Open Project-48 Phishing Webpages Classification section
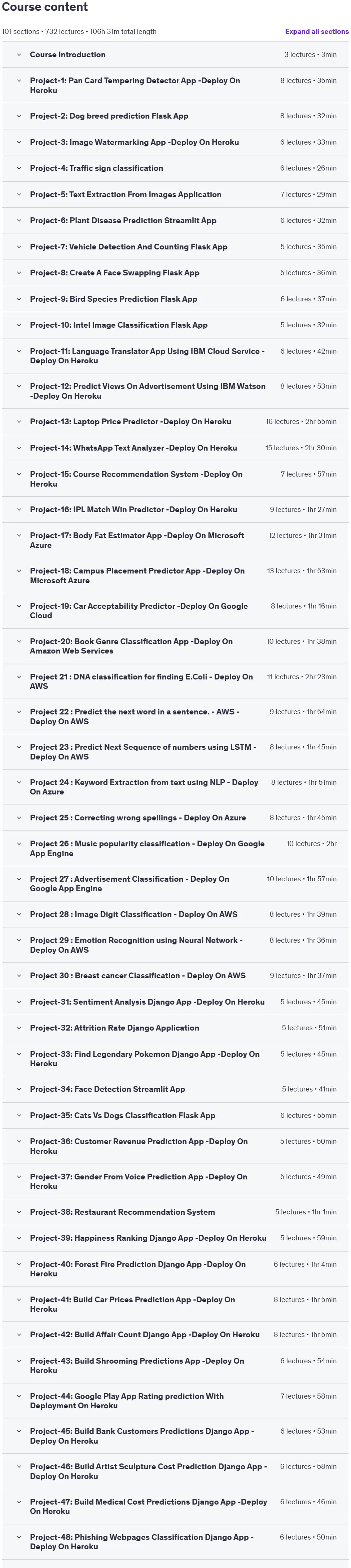 [175, 1542]
